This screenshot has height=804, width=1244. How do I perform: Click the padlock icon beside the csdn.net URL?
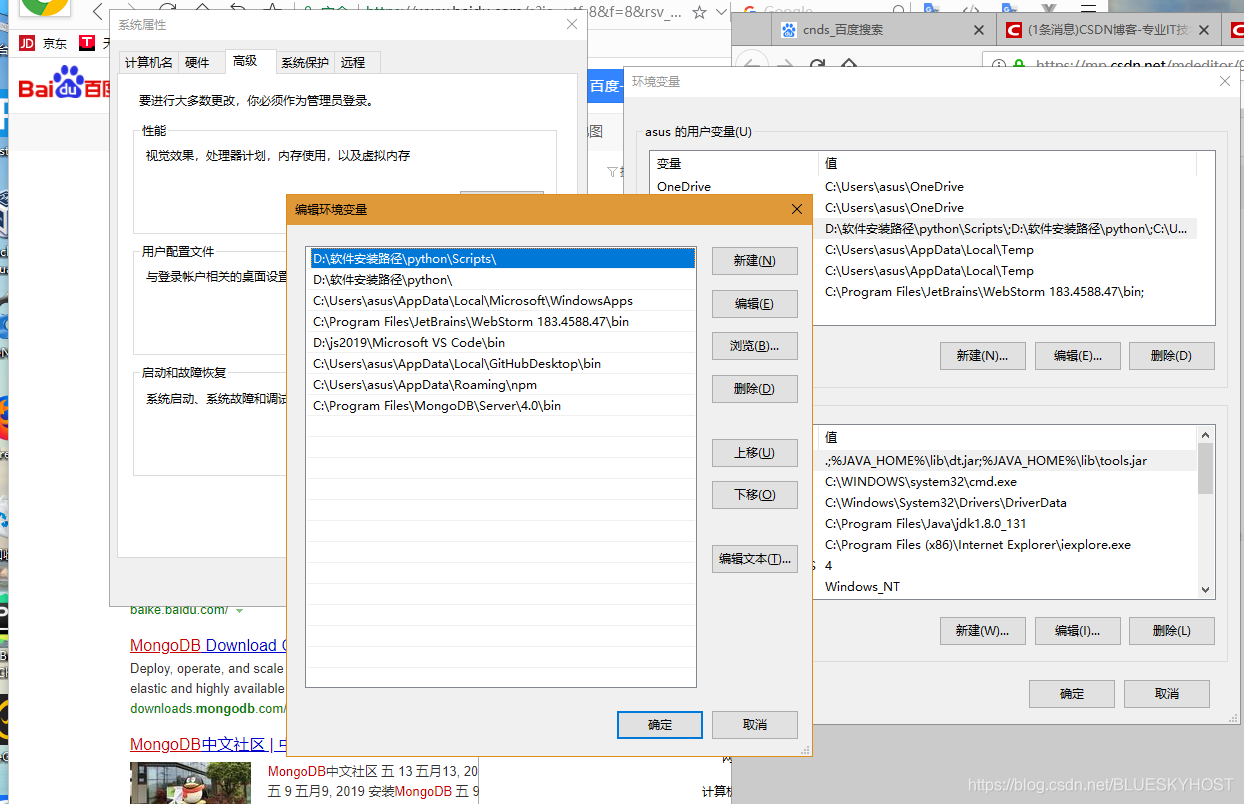[x=1019, y=63]
